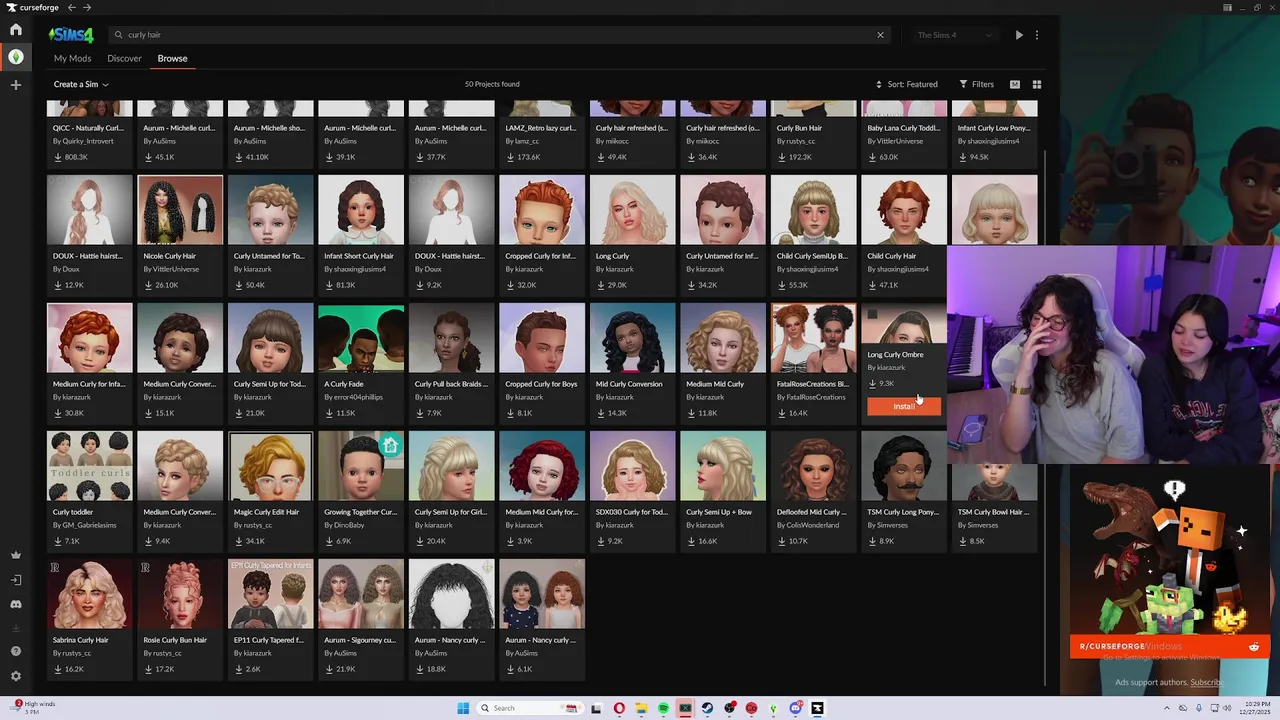Expand the Create a Sim category dropdown
Screen dimensions: 1280x720
tap(81, 84)
